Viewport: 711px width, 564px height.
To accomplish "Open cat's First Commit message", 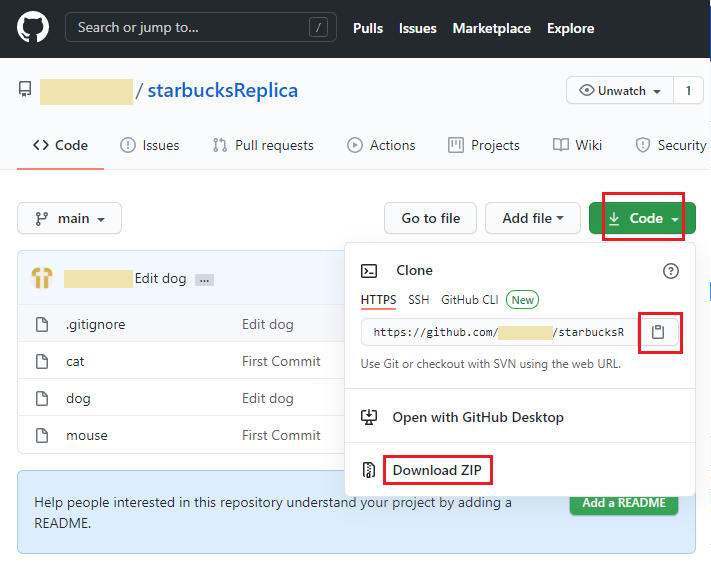I will (281, 361).
